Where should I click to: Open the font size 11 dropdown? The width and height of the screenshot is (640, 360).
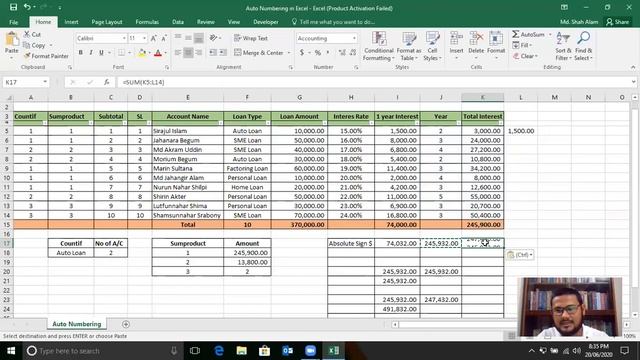(144, 38)
